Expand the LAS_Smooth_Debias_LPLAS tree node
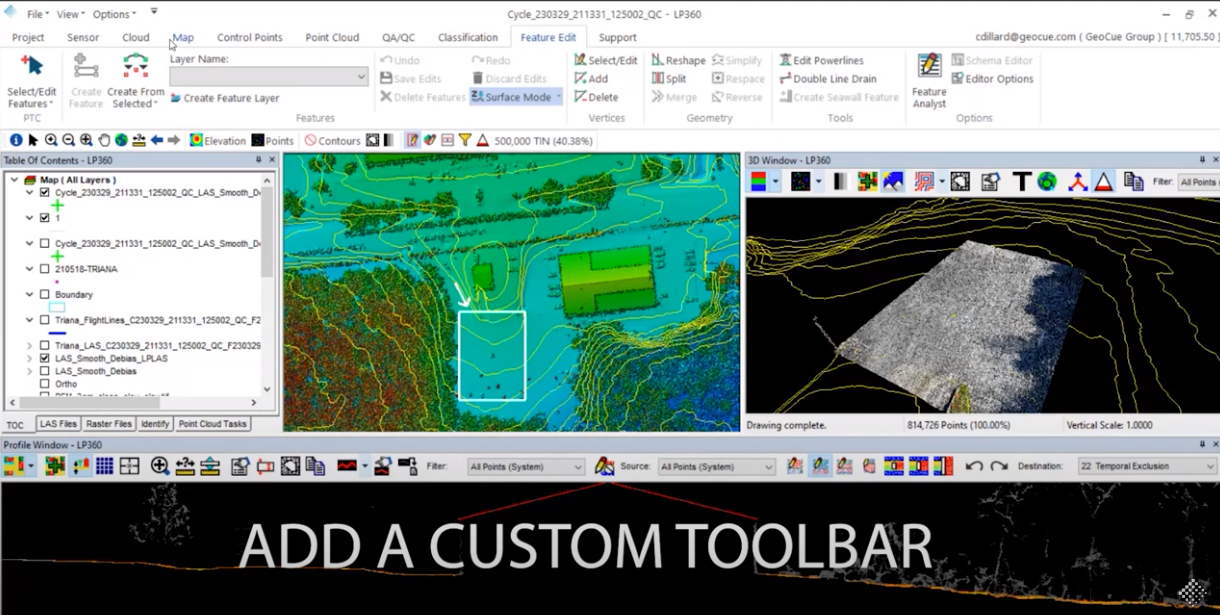The height and width of the screenshot is (615, 1220). (29, 358)
